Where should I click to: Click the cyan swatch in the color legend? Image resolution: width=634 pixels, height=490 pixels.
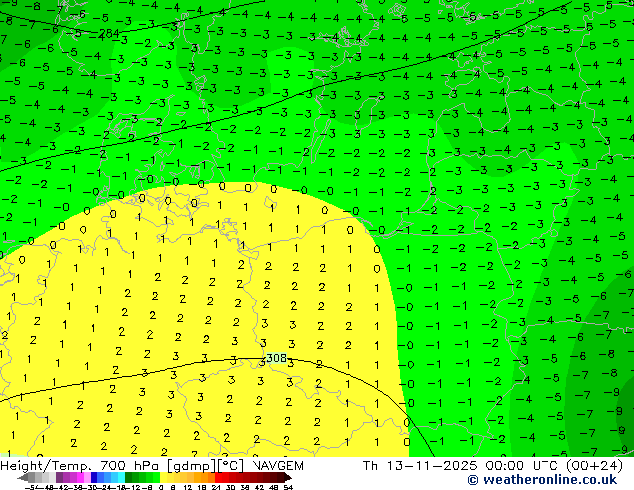click(122, 477)
